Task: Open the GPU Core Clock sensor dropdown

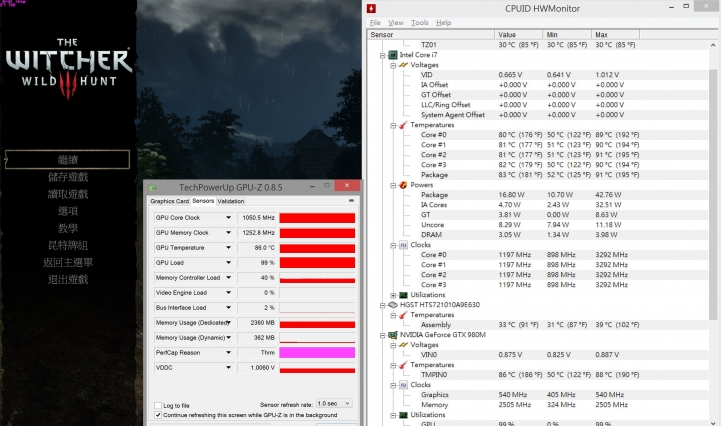Action: pyautogui.click(x=228, y=218)
